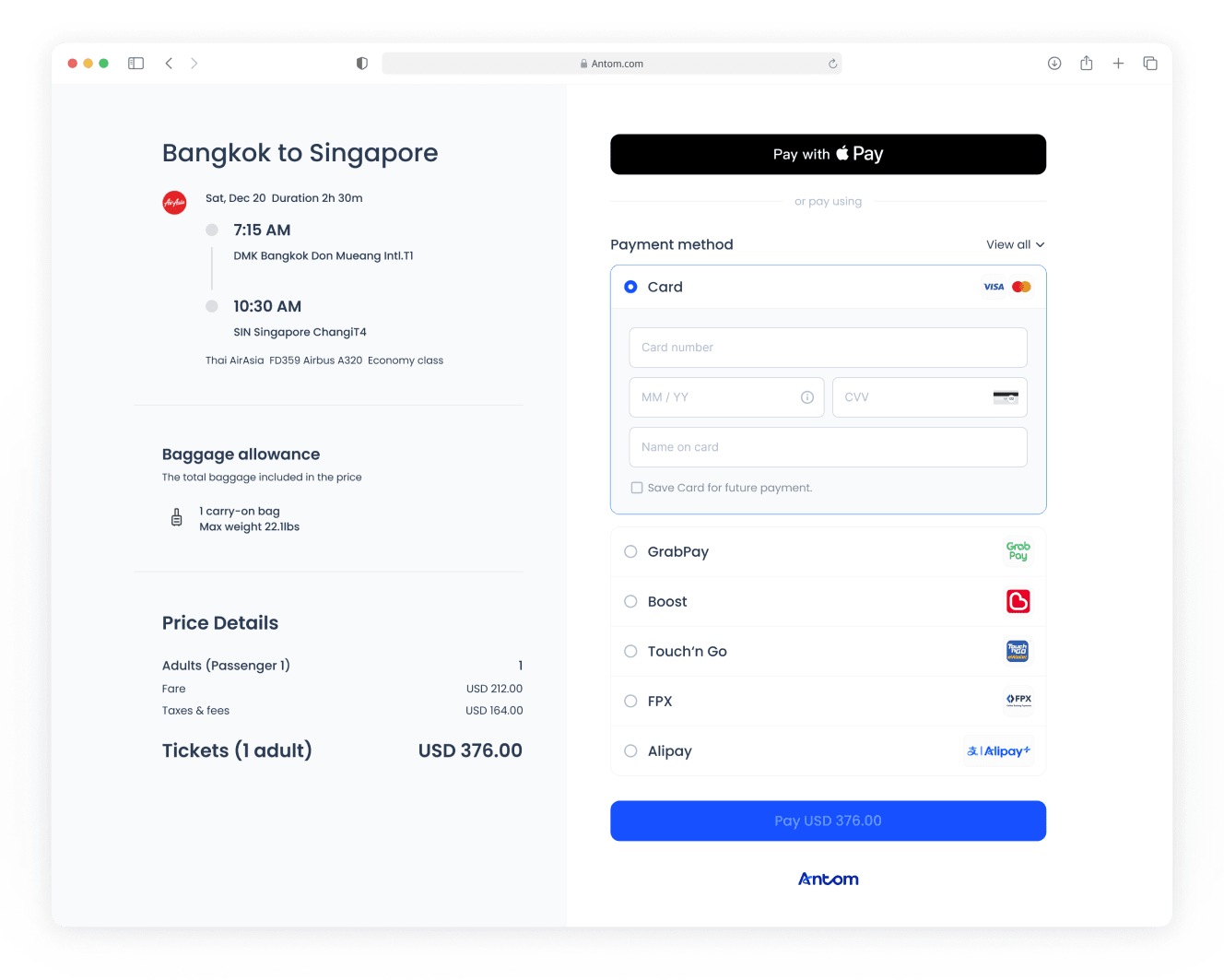Select Alipay as payment method

pyautogui.click(x=630, y=750)
